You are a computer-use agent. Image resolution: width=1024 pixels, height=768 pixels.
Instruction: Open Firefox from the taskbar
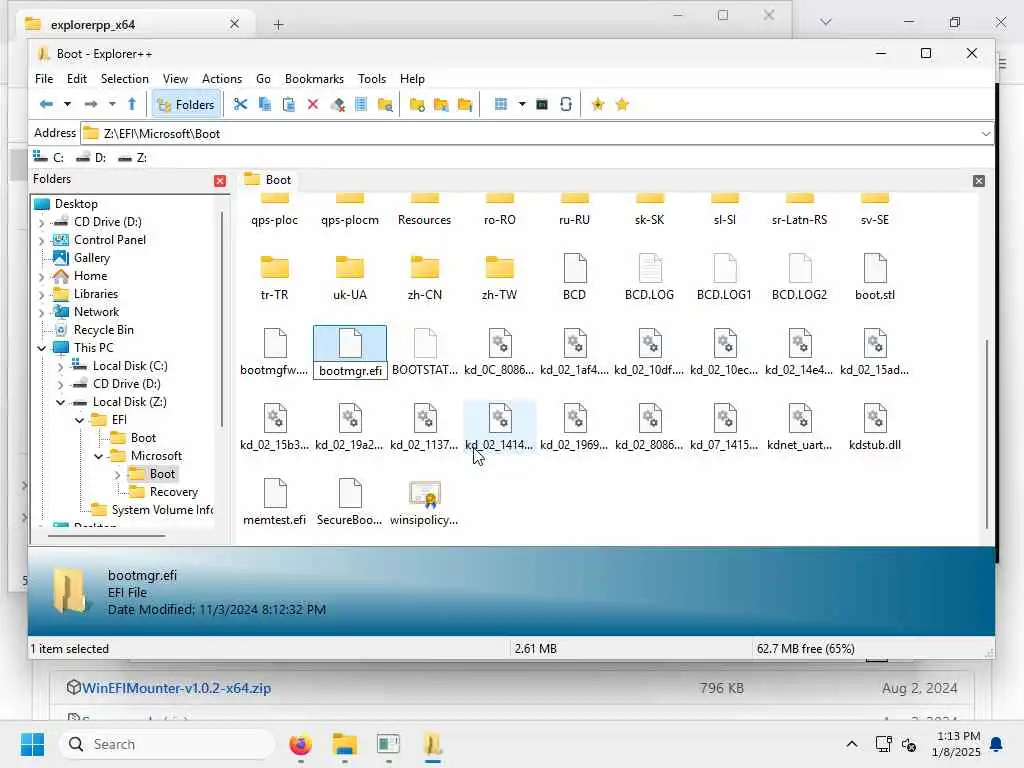[300, 744]
